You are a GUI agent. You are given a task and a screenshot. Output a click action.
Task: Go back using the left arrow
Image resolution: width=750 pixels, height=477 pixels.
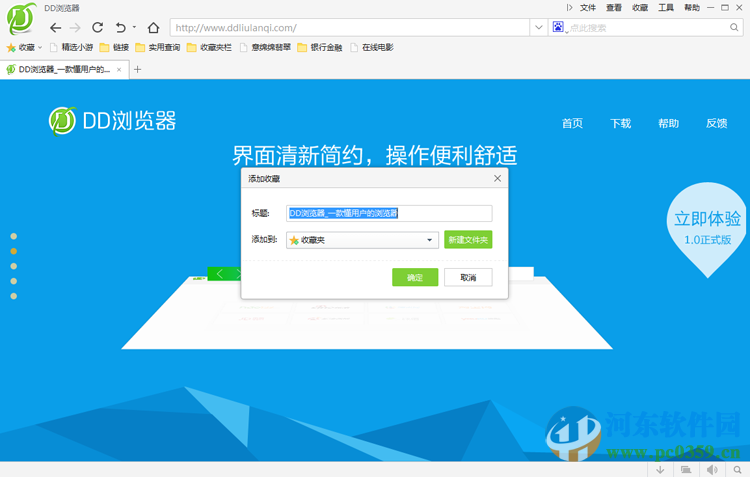tap(55, 28)
